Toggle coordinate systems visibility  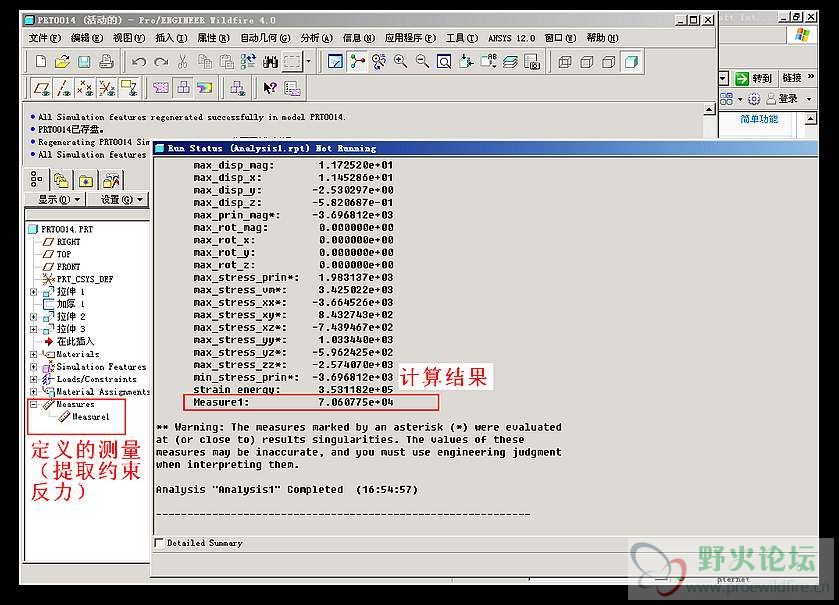pos(107,88)
